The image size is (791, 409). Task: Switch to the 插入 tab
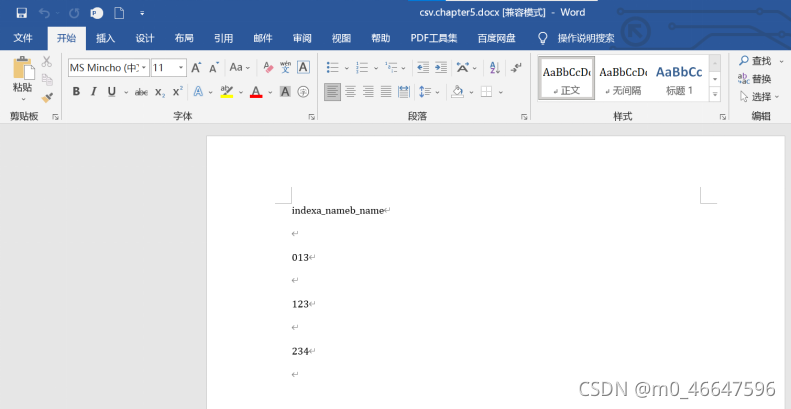point(105,38)
